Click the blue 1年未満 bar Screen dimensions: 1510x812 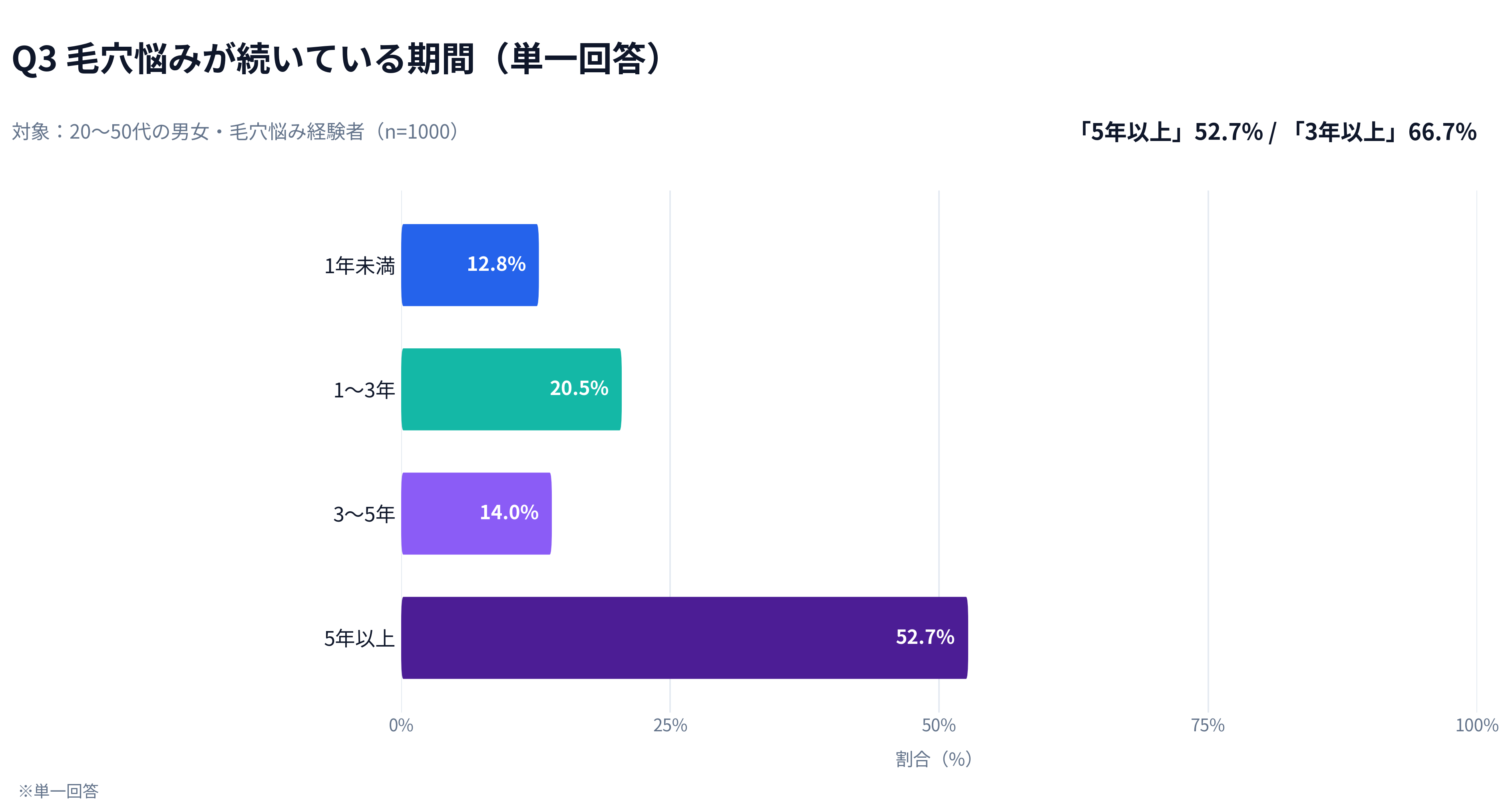coord(470,265)
